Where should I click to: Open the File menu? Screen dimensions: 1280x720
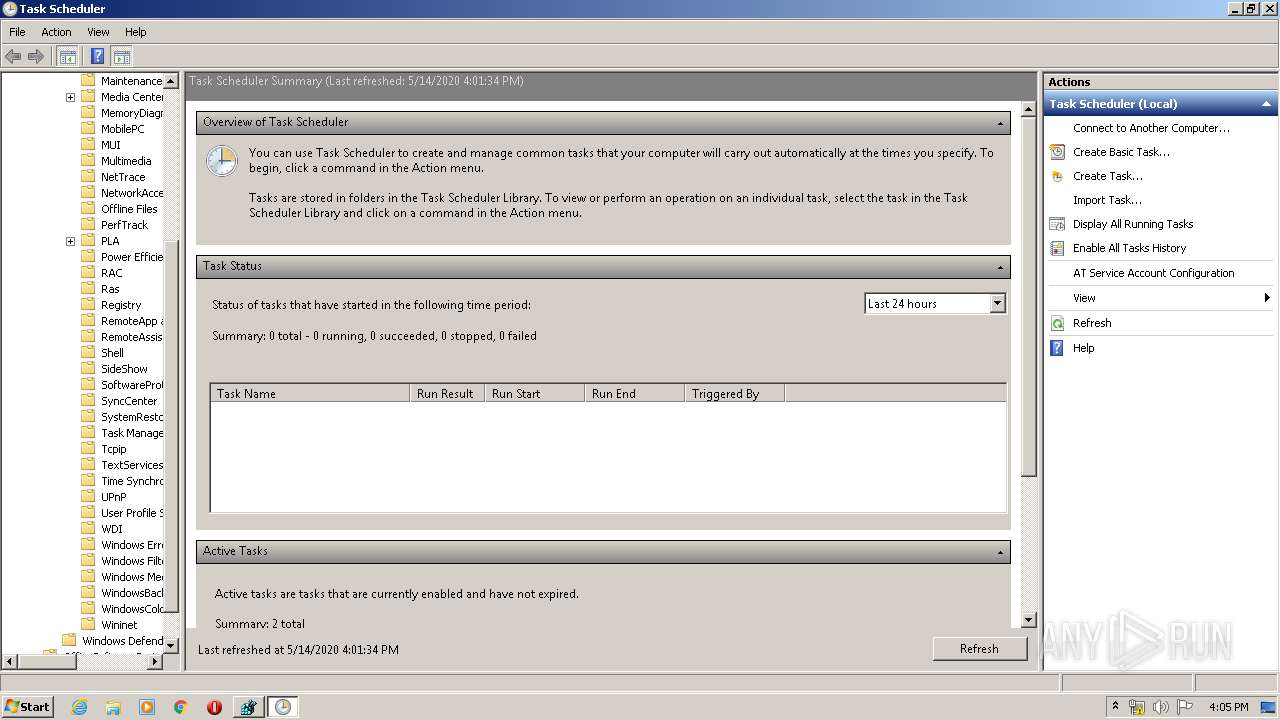17,32
